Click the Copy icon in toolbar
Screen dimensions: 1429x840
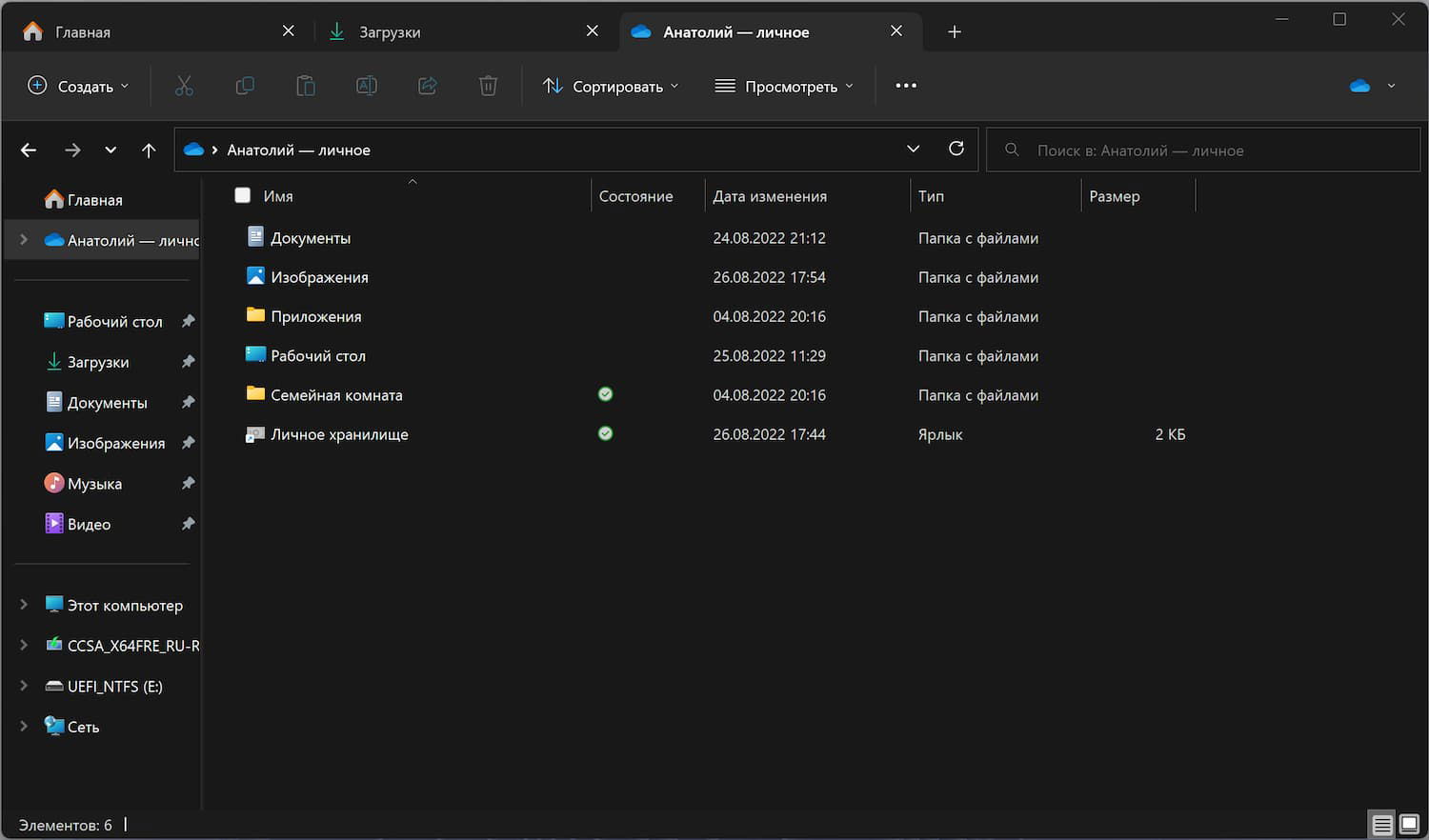[245, 86]
